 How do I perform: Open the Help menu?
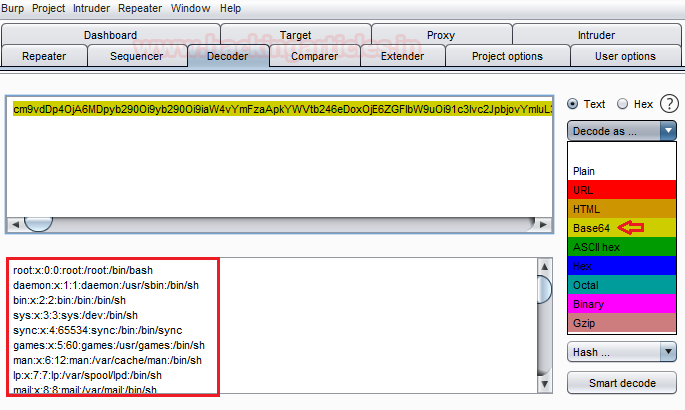[230, 8]
